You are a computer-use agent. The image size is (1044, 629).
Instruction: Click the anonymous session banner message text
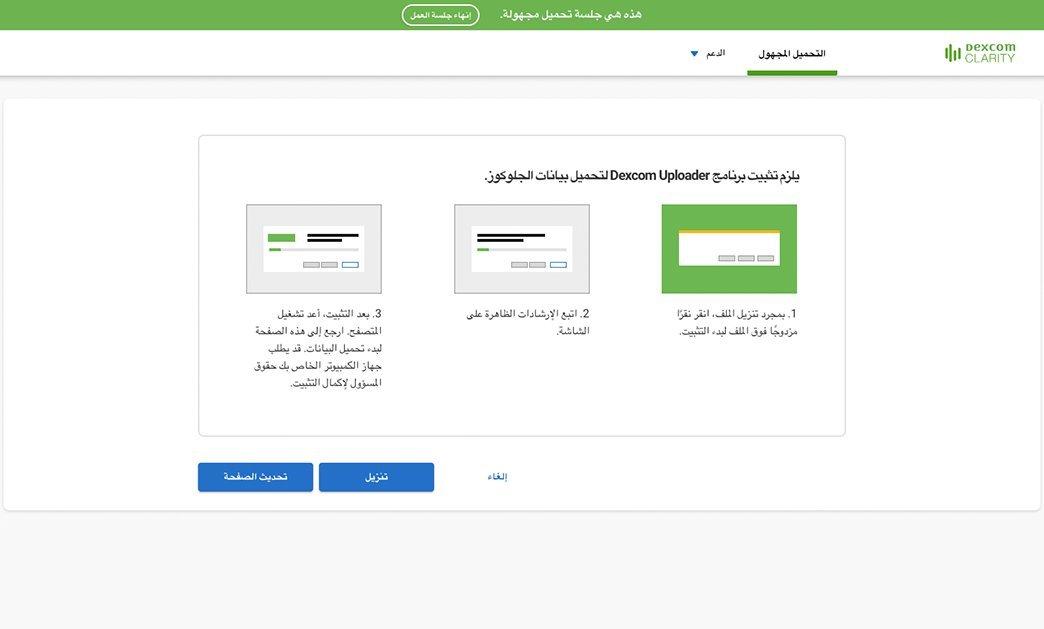coord(571,15)
